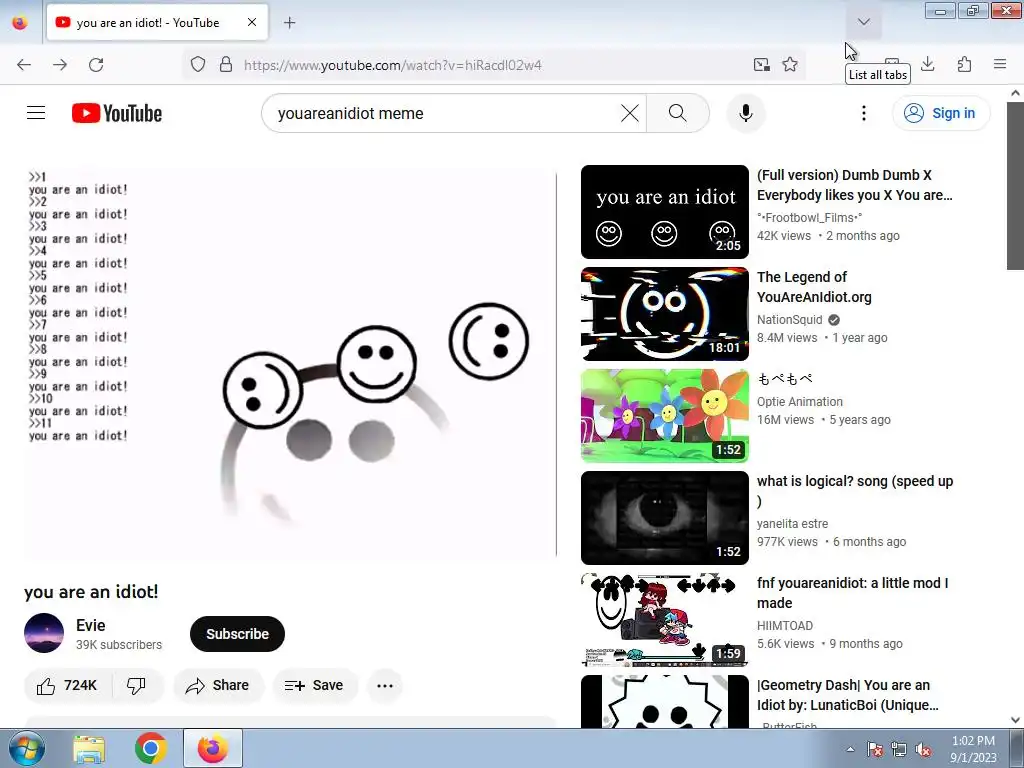Subscribe to Evie channel
The width and height of the screenshot is (1024, 768).
click(x=237, y=634)
